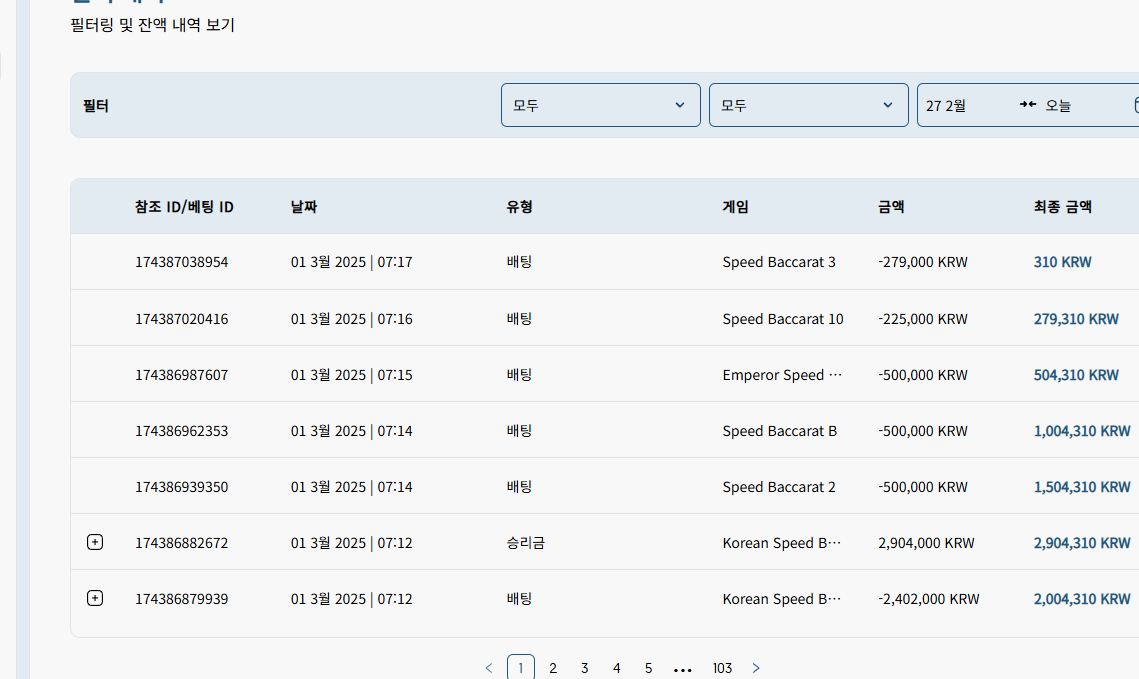Click the 참조 ID/베팅 ID column header
This screenshot has height=679, width=1139.
coord(185,207)
